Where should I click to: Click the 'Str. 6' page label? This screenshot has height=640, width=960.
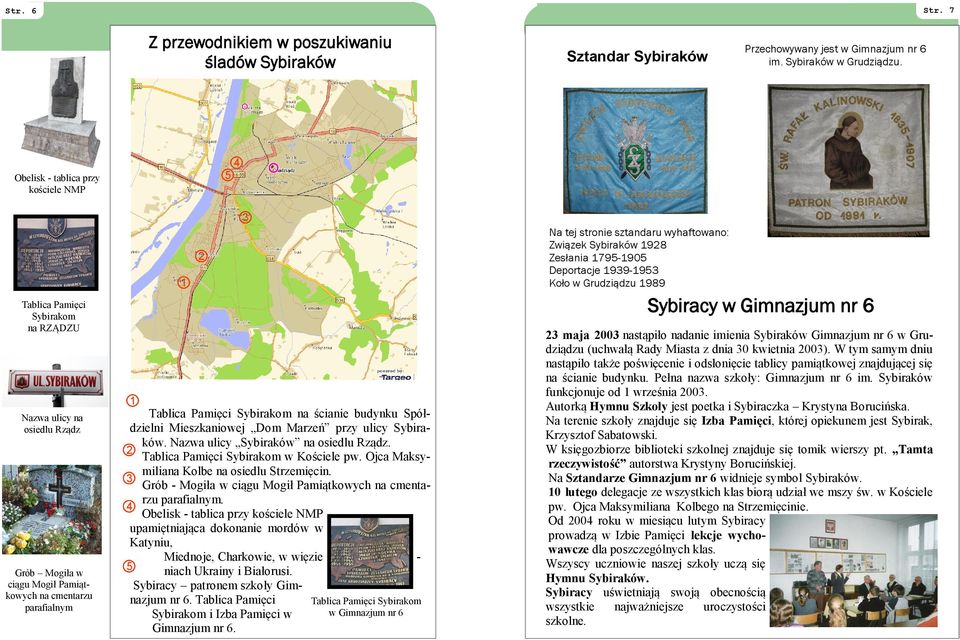[x=21, y=10]
